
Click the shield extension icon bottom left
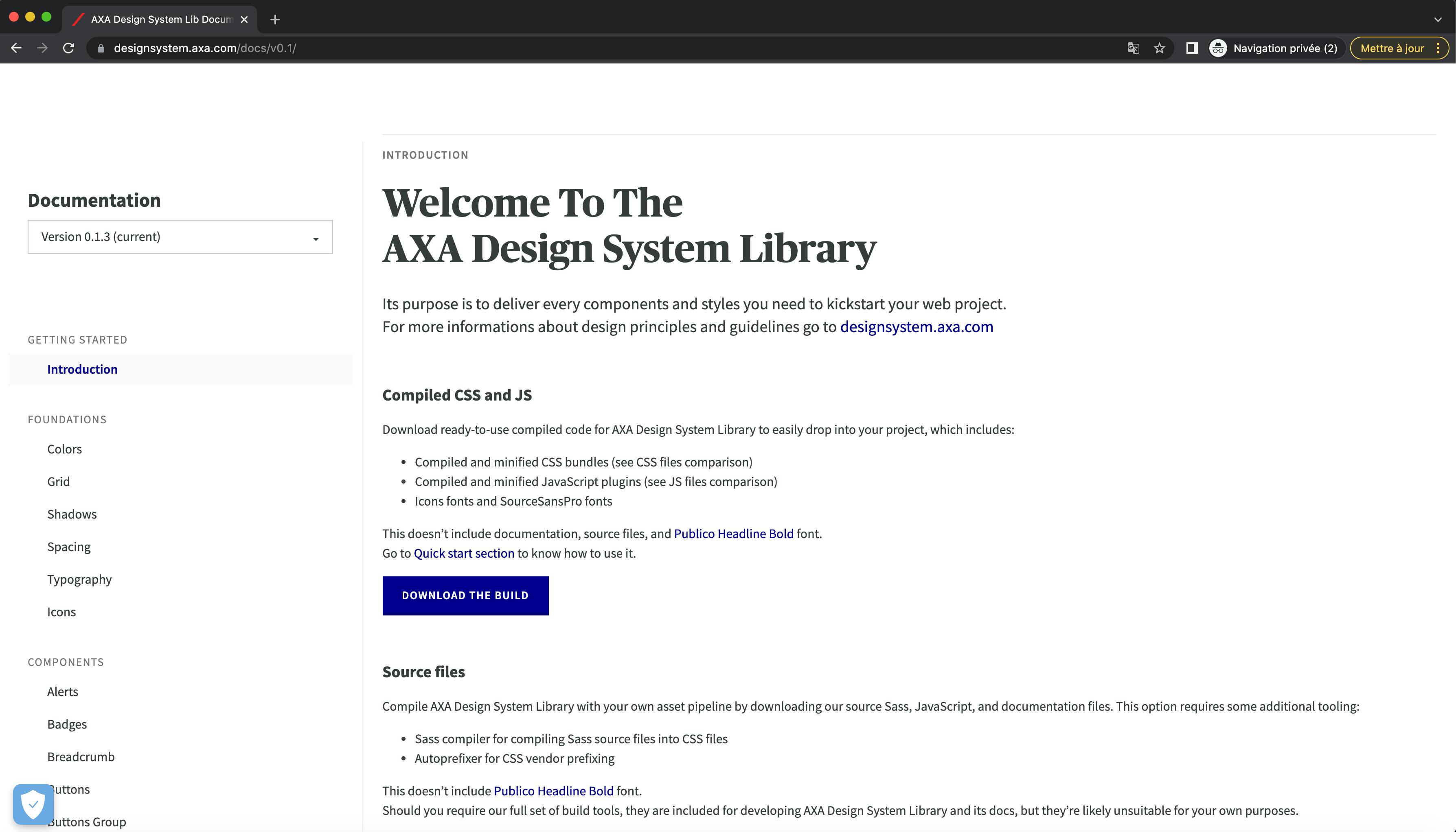tap(33, 804)
